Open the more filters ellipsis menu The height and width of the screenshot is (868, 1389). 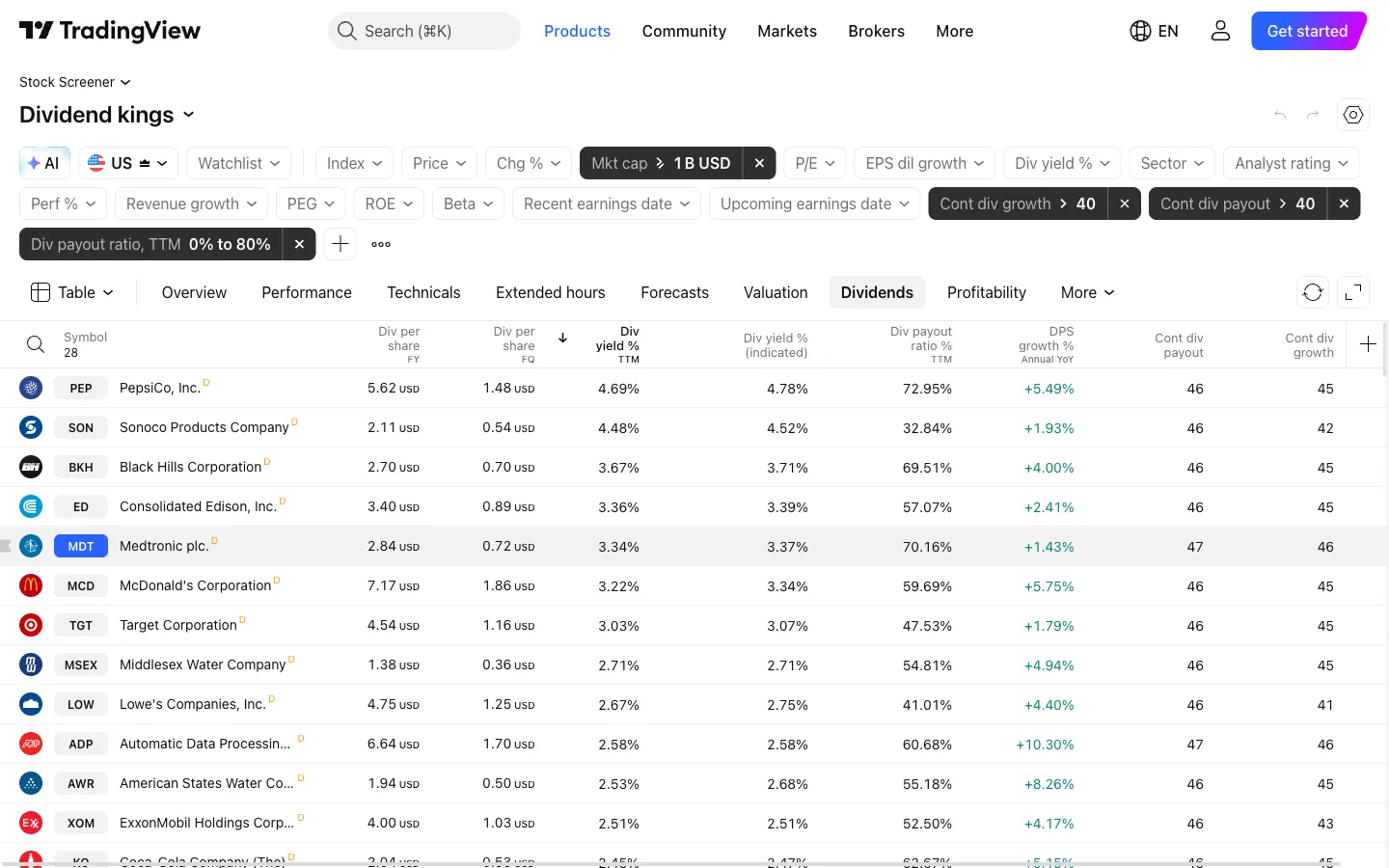pyautogui.click(x=381, y=244)
